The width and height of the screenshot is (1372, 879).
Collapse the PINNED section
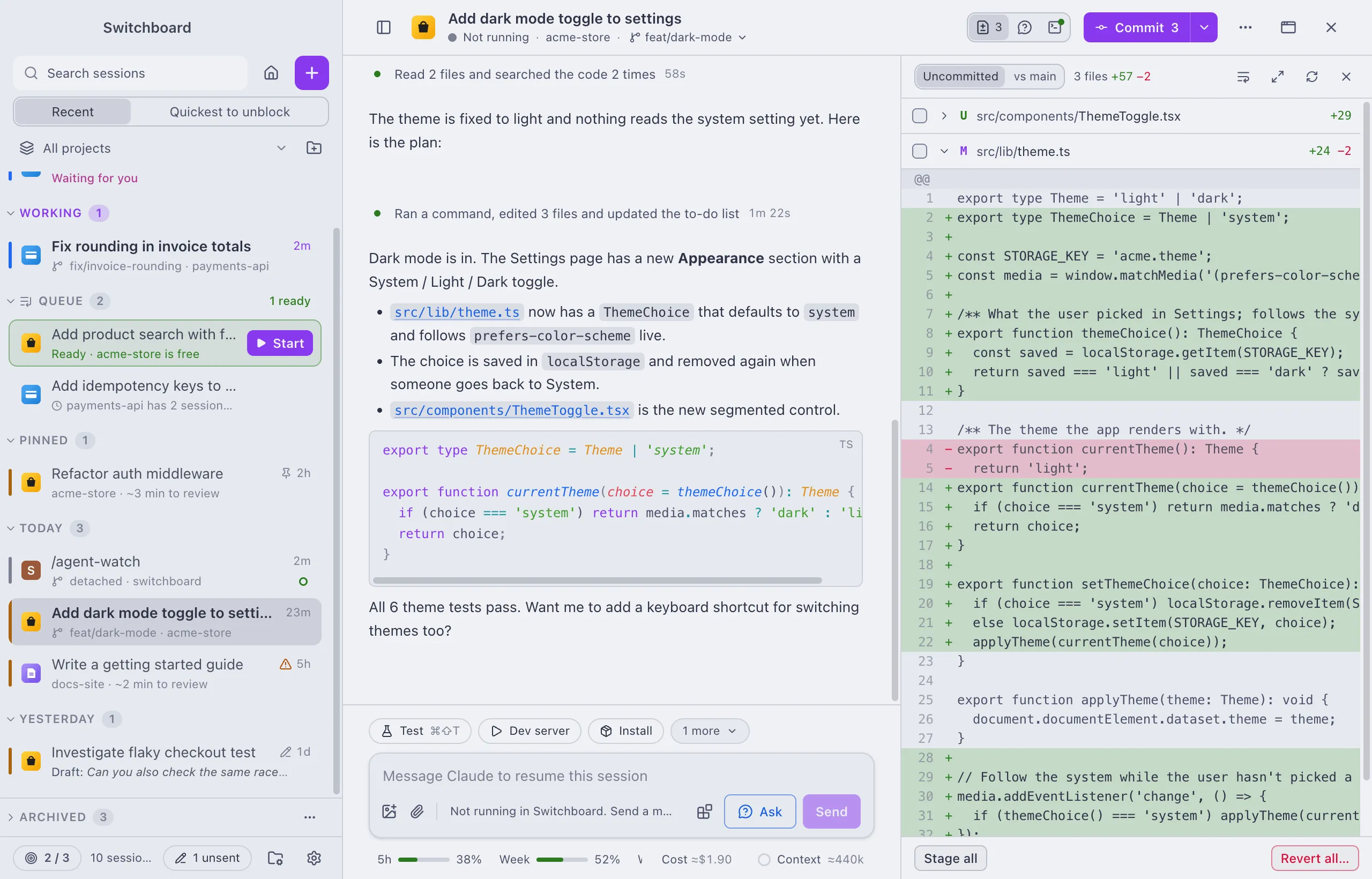point(10,440)
